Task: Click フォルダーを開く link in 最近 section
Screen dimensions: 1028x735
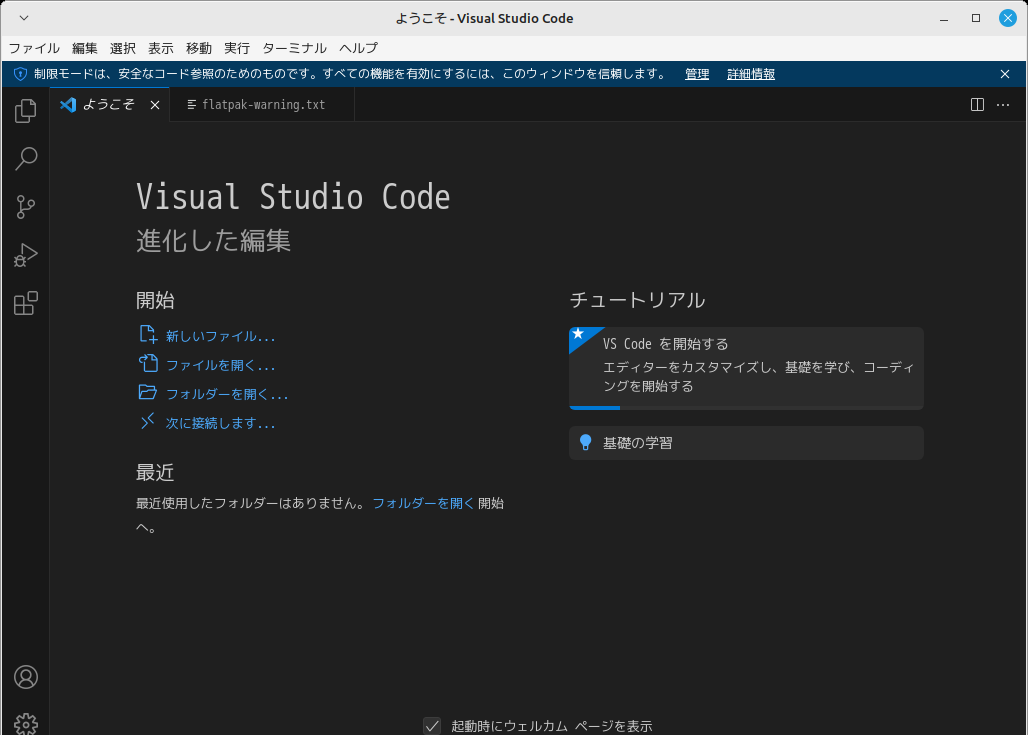Action: click(423, 503)
